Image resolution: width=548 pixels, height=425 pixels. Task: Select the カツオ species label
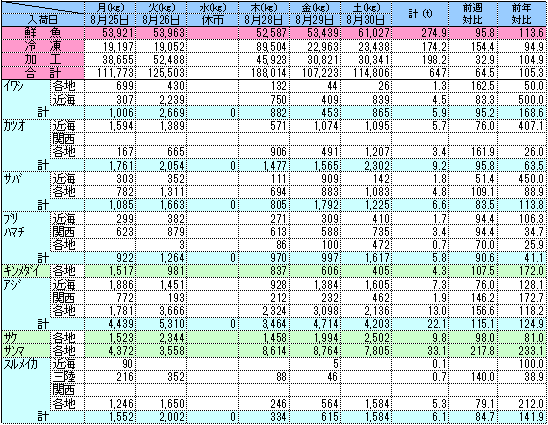15,126
